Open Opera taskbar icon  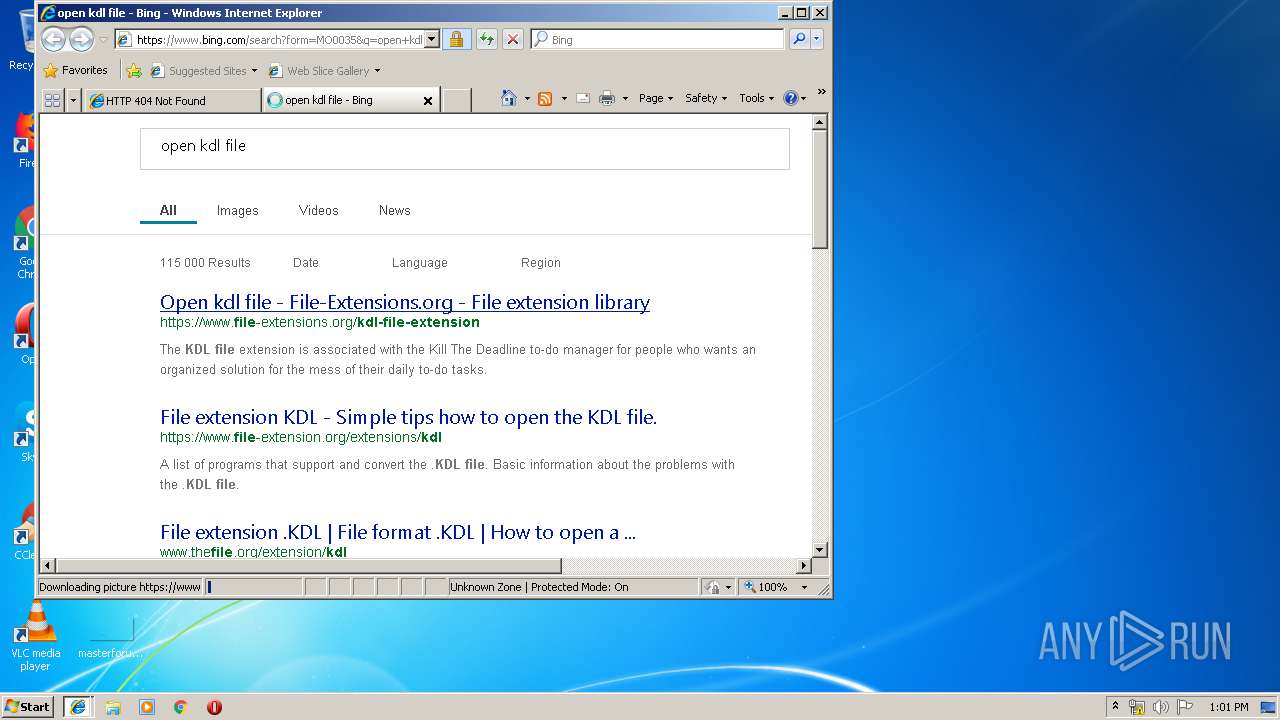(x=214, y=707)
